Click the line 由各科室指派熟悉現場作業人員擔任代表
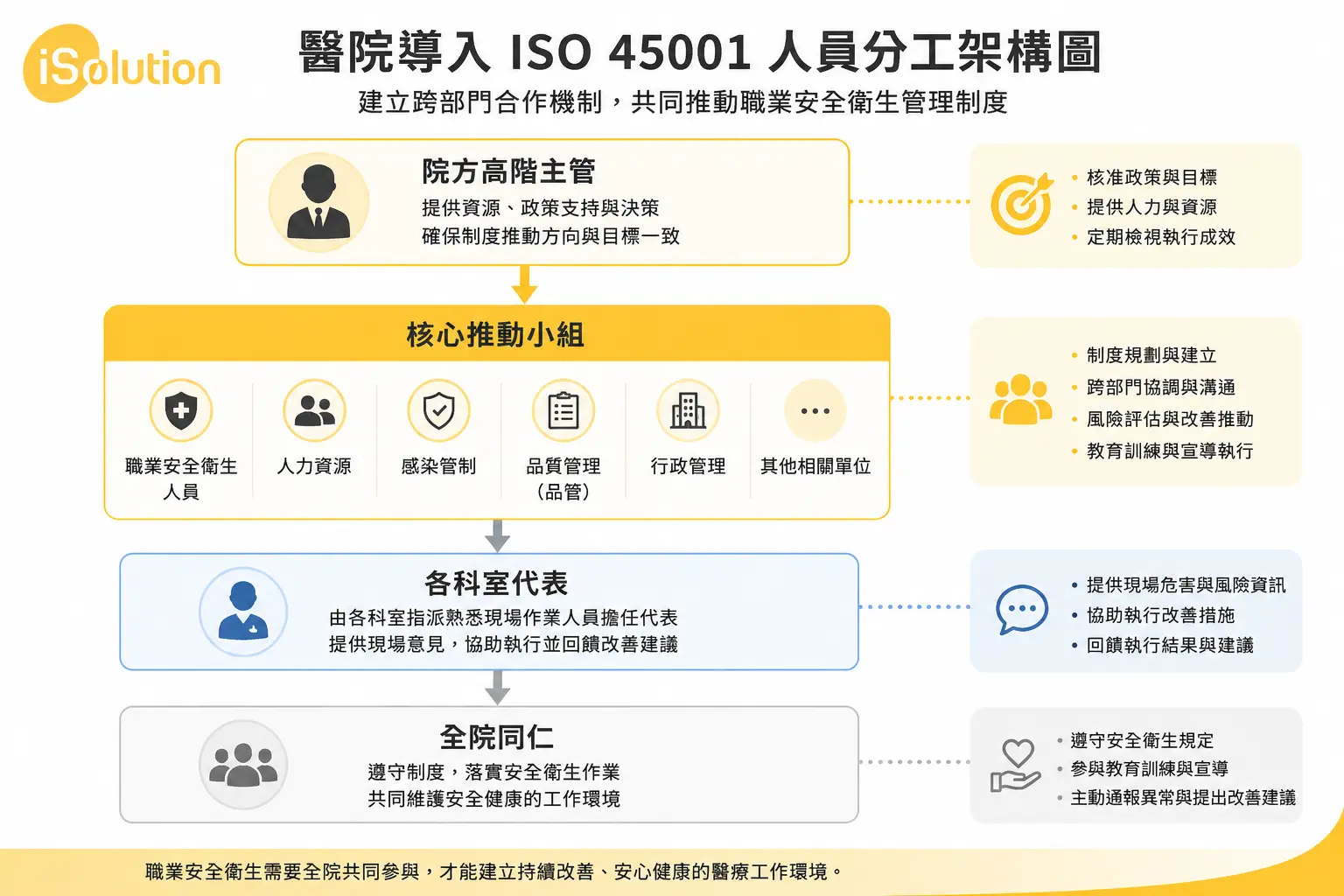This screenshot has width=1344, height=896. (x=503, y=618)
